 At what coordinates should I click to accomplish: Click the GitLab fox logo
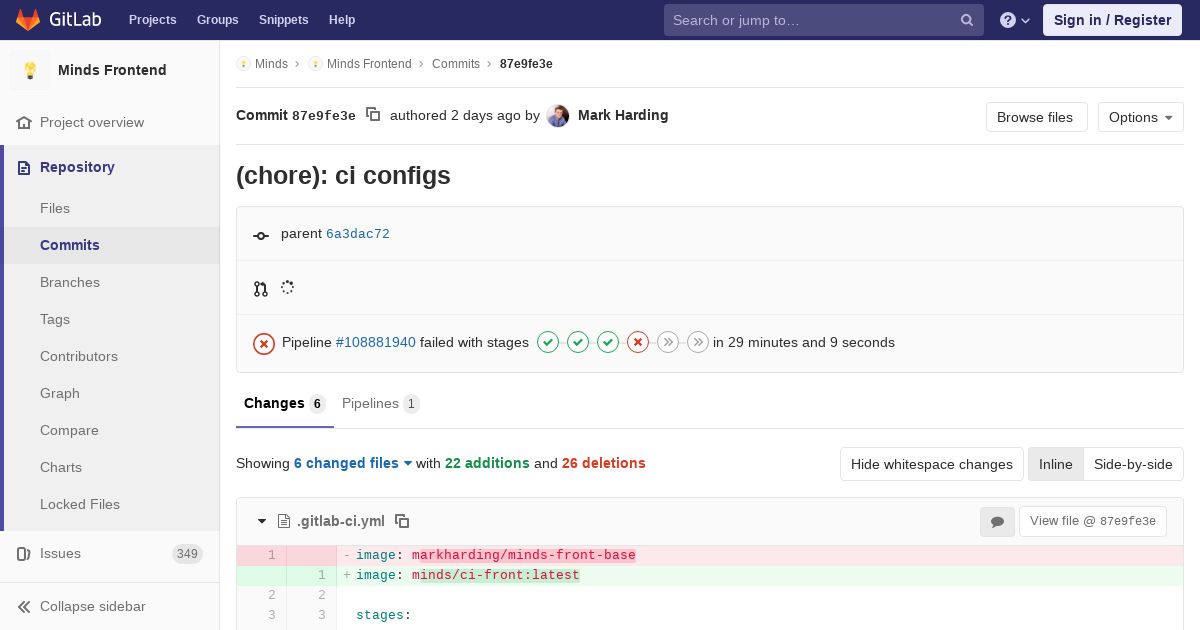(x=28, y=20)
